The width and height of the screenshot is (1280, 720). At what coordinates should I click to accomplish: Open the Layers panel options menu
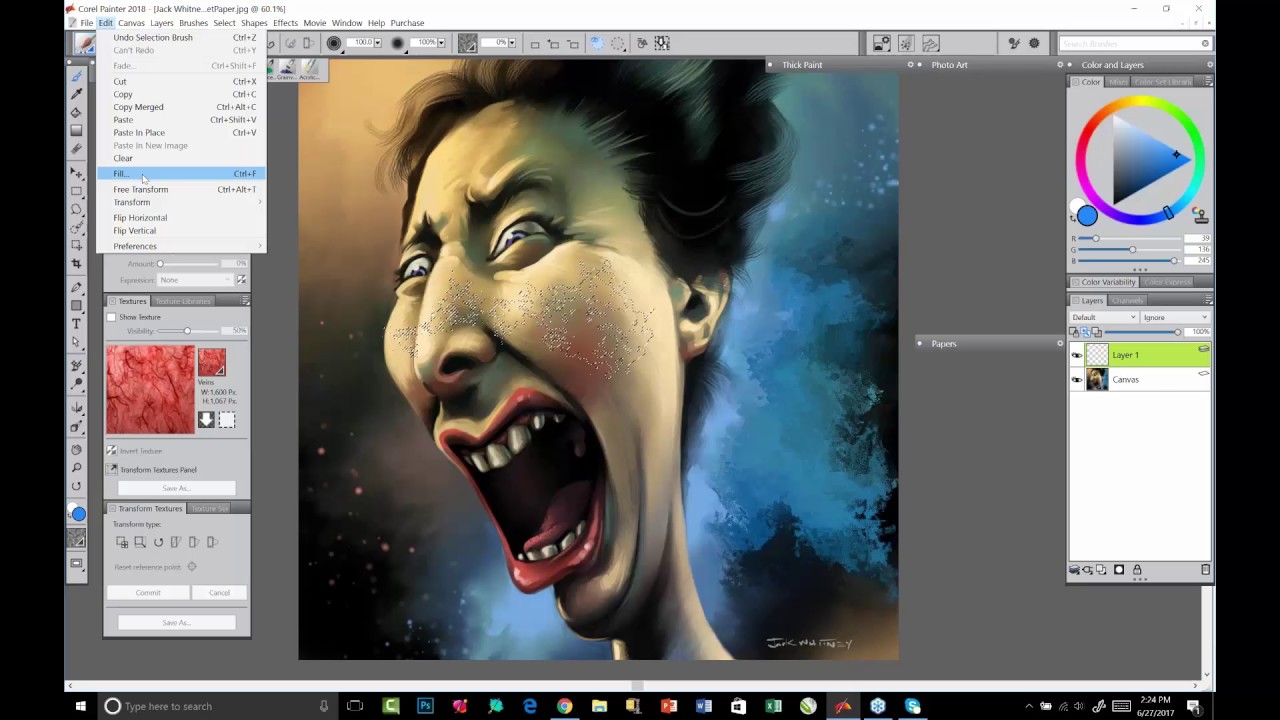coord(1208,300)
